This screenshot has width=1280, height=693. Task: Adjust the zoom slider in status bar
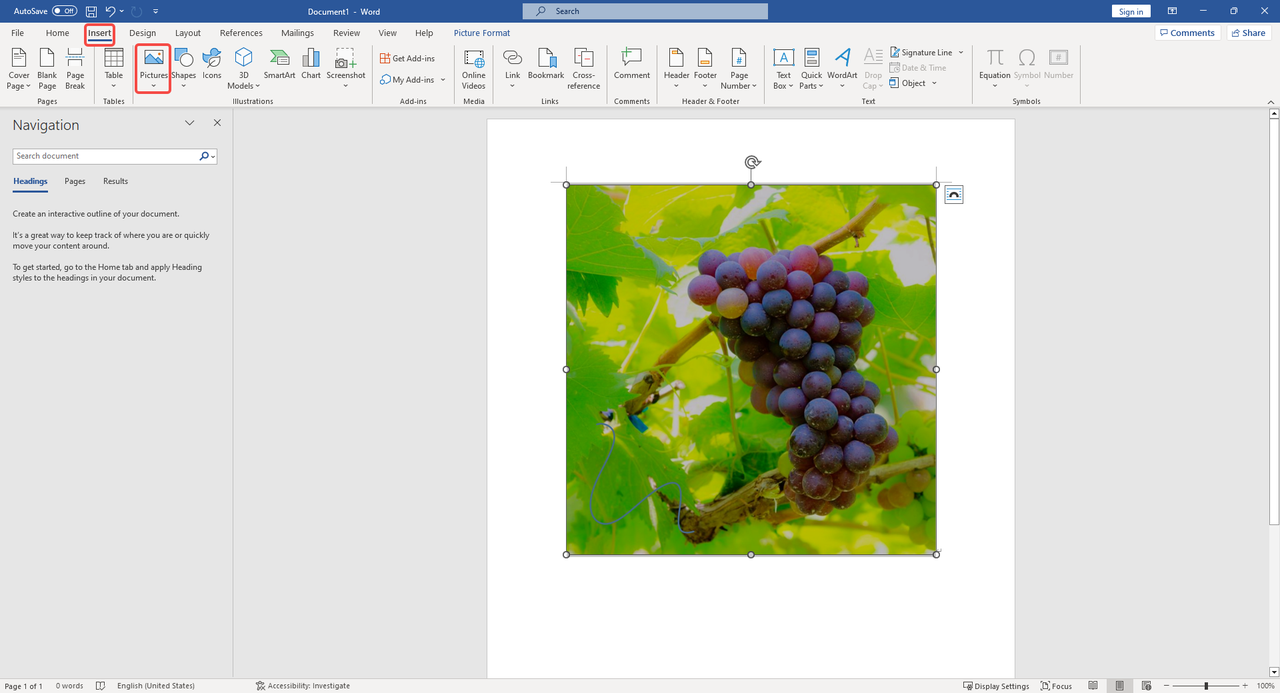click(1206, 686)
